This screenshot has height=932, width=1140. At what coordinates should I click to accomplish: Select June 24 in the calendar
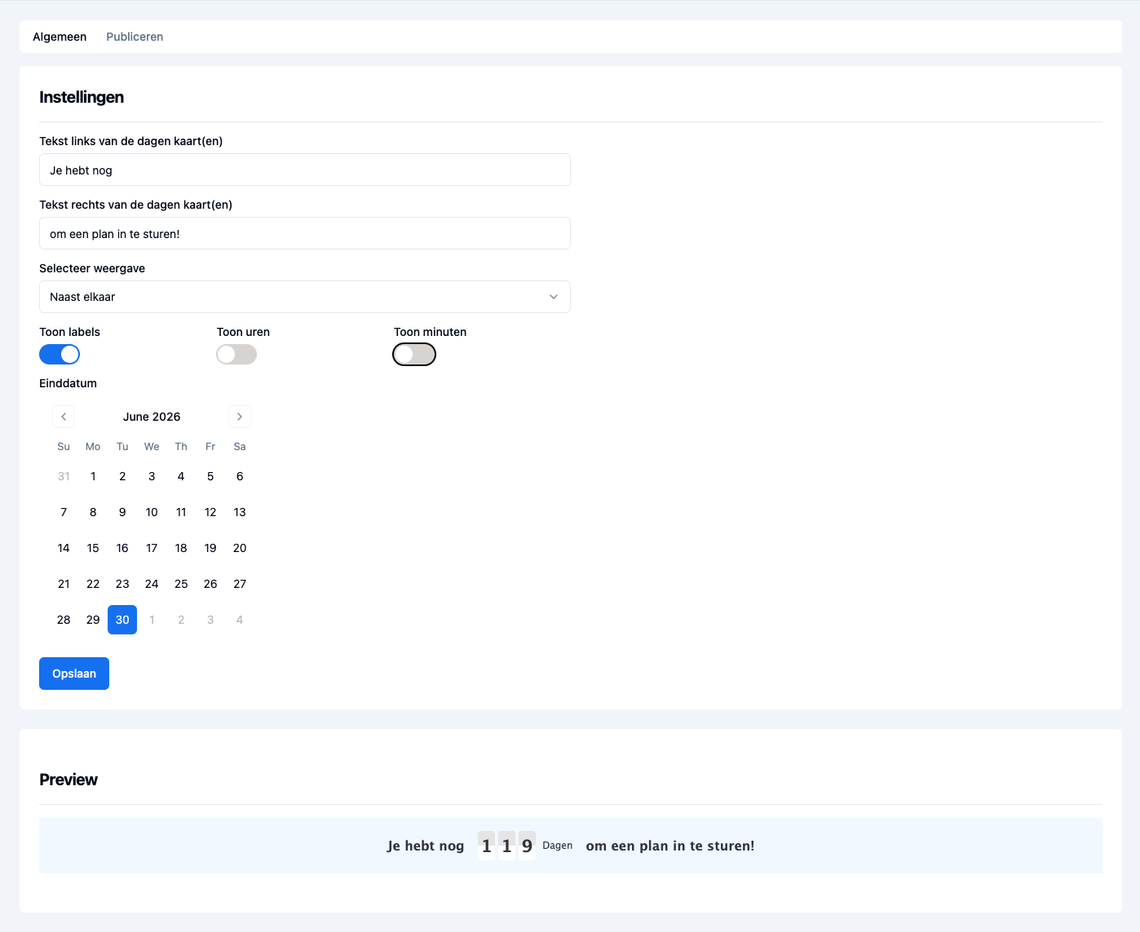pos(151,584)
